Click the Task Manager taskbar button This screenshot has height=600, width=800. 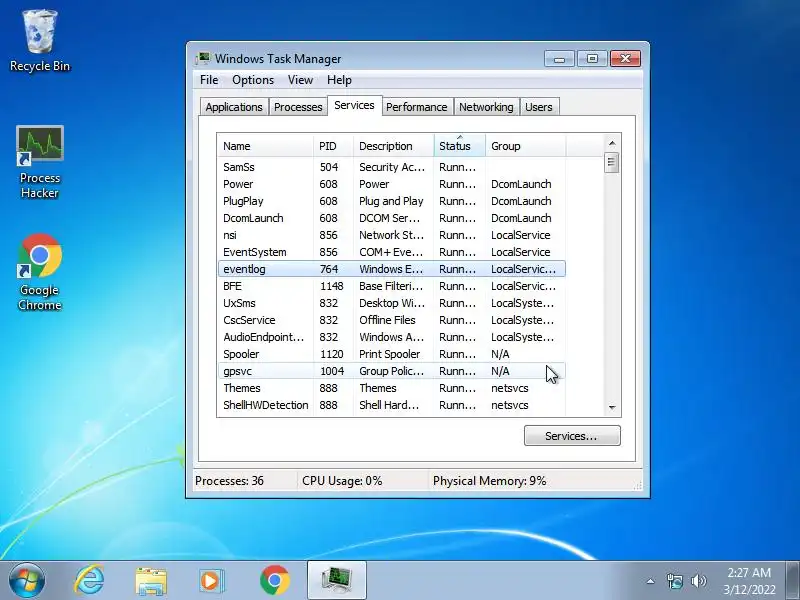point(337,580)
